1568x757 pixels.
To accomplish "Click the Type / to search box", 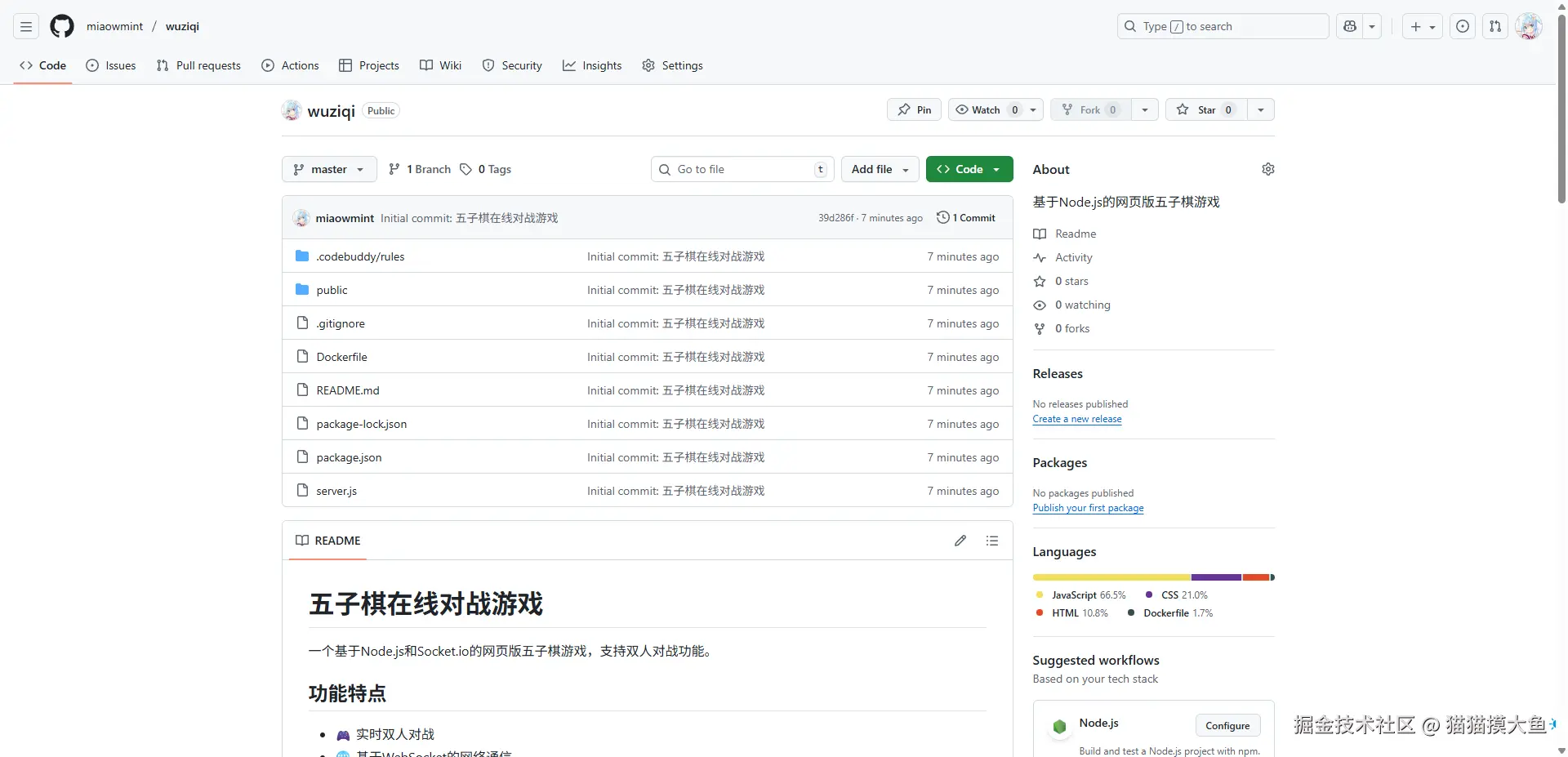I will (x=1223, y=27).
